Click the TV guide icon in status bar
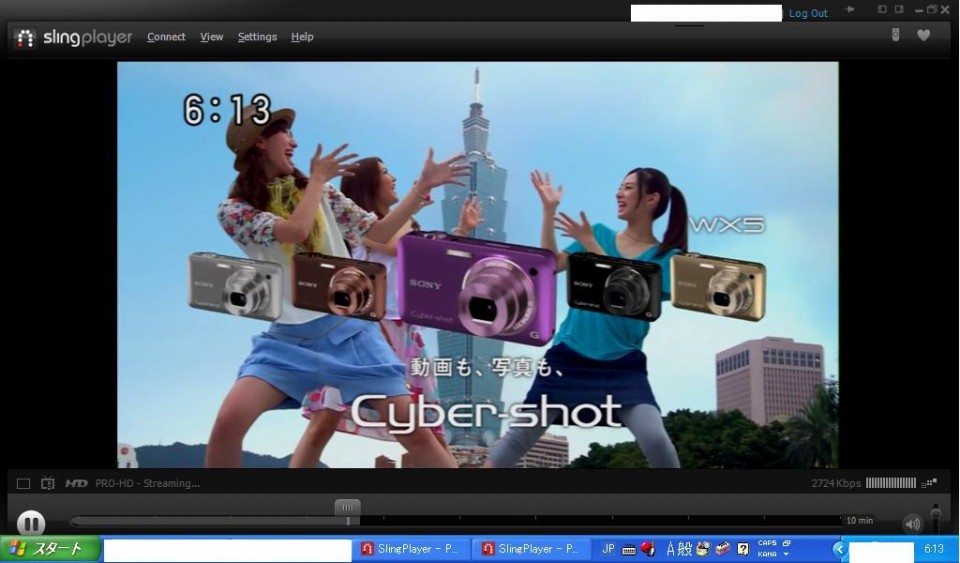 48,483
